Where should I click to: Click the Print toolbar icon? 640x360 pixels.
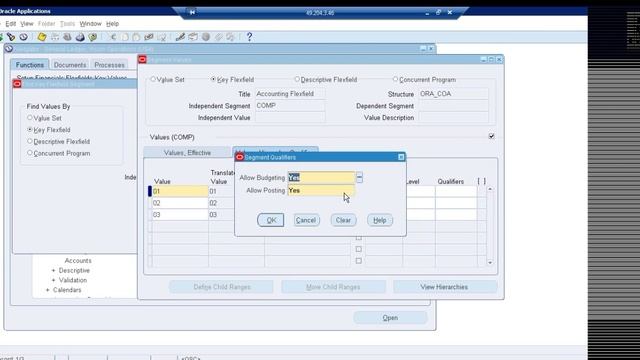coord(80,37)
